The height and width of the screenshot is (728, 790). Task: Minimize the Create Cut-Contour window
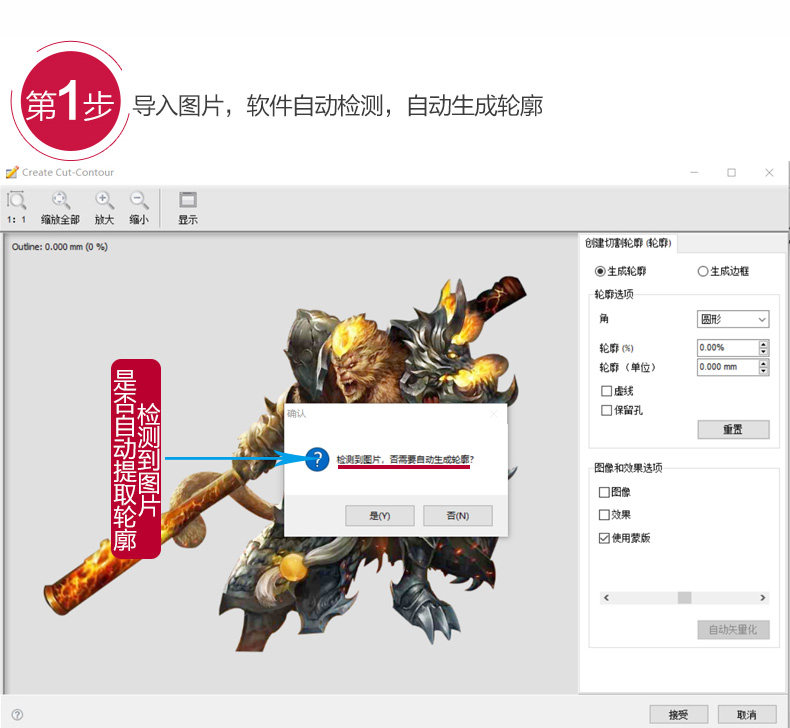tap(694, 172)
